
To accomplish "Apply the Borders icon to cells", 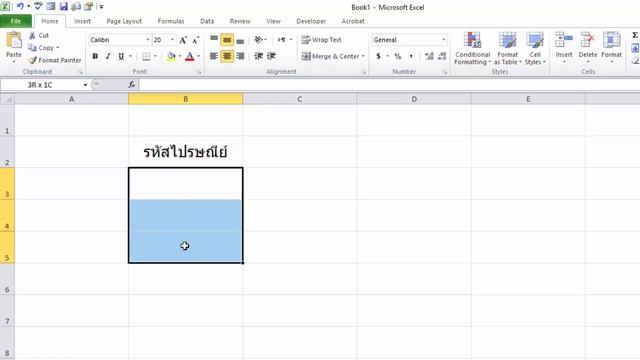I will 146,56.
